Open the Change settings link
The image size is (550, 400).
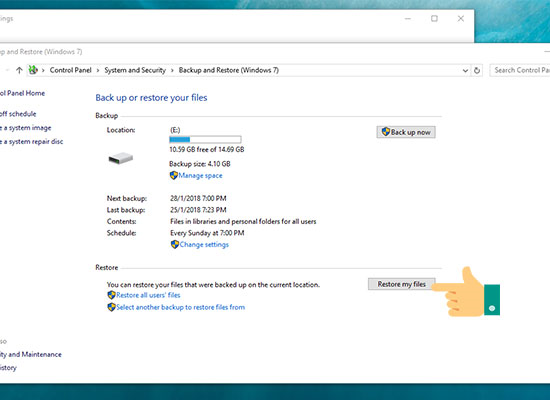(x=204, y=245)
